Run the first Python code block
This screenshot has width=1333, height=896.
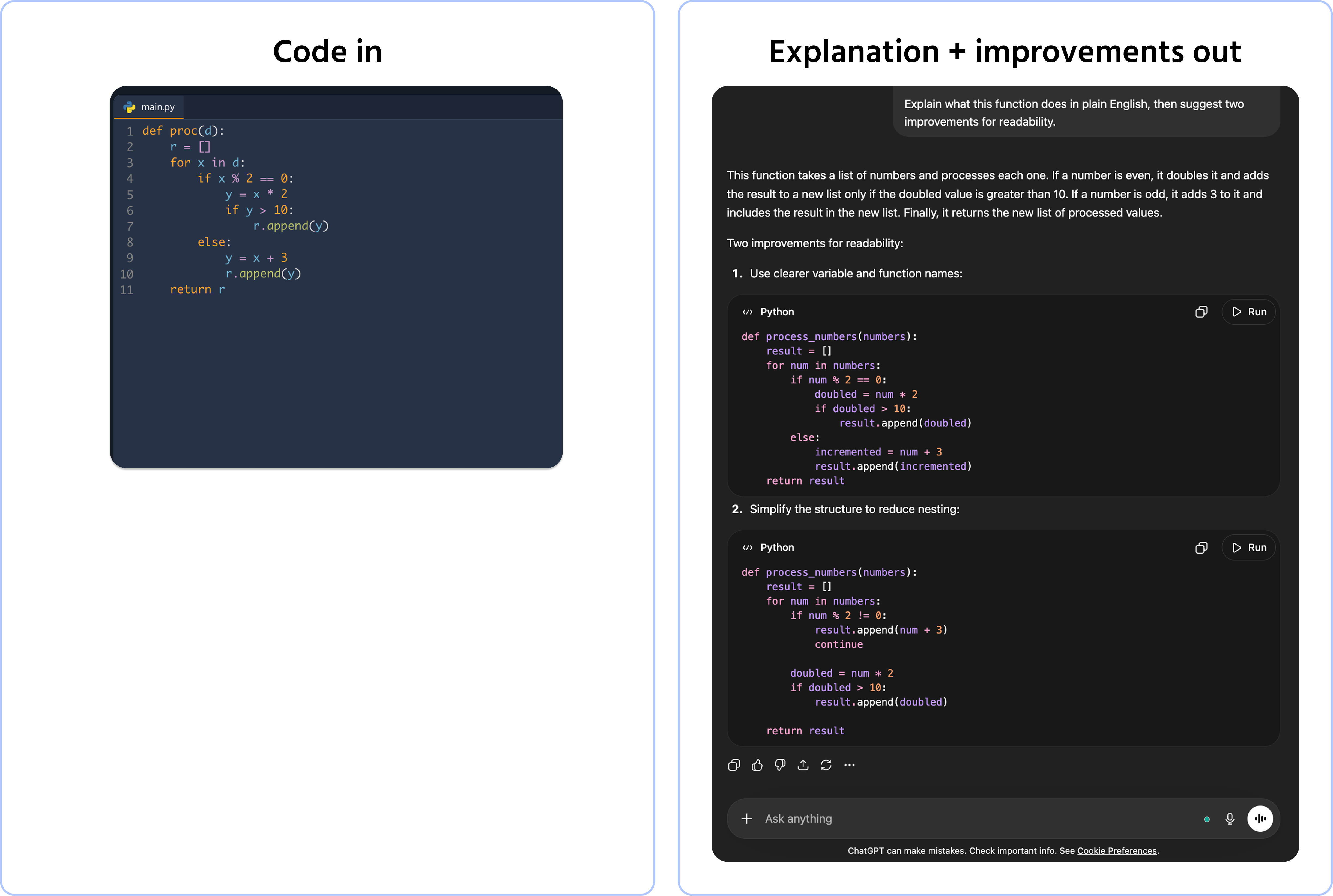point(1248,312)
